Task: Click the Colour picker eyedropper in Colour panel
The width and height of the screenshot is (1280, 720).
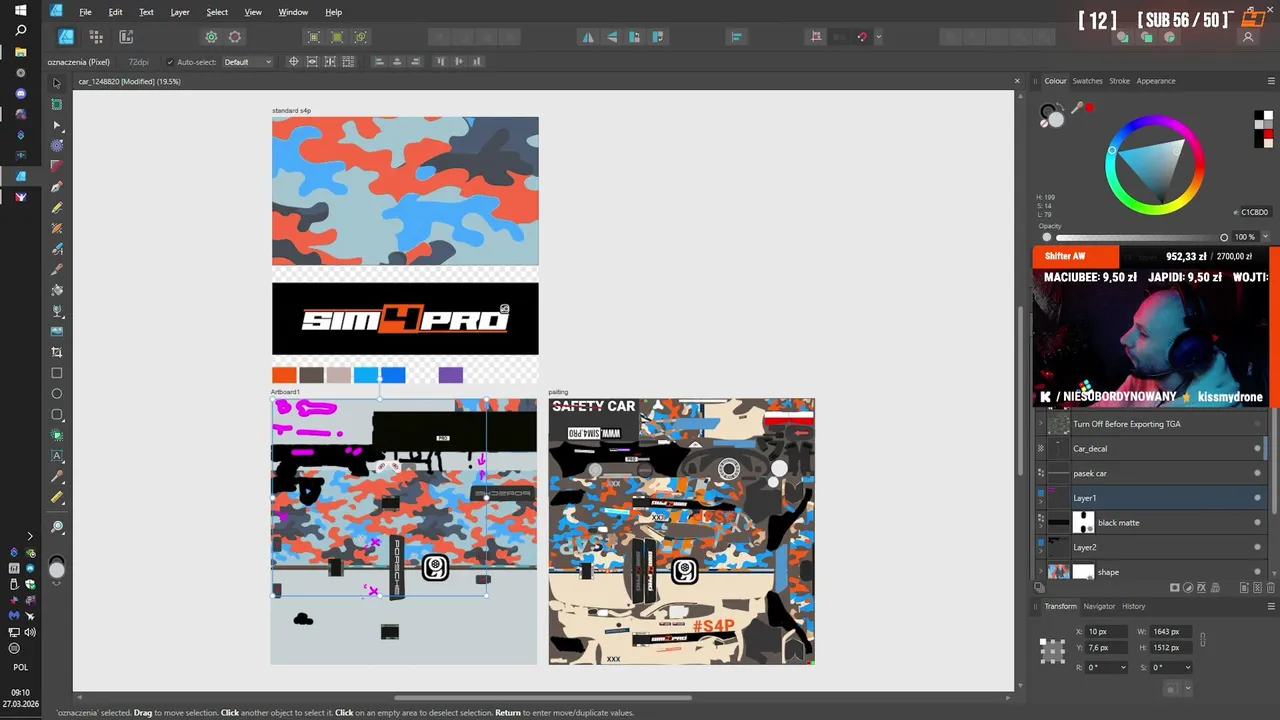Action: coord(1077,108)
